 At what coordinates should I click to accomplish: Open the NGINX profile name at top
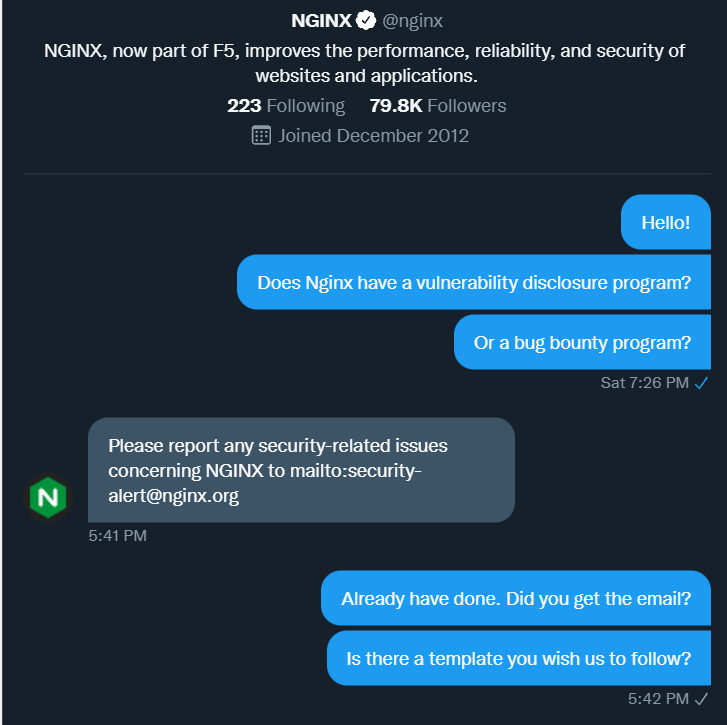[x=323, y=20]
